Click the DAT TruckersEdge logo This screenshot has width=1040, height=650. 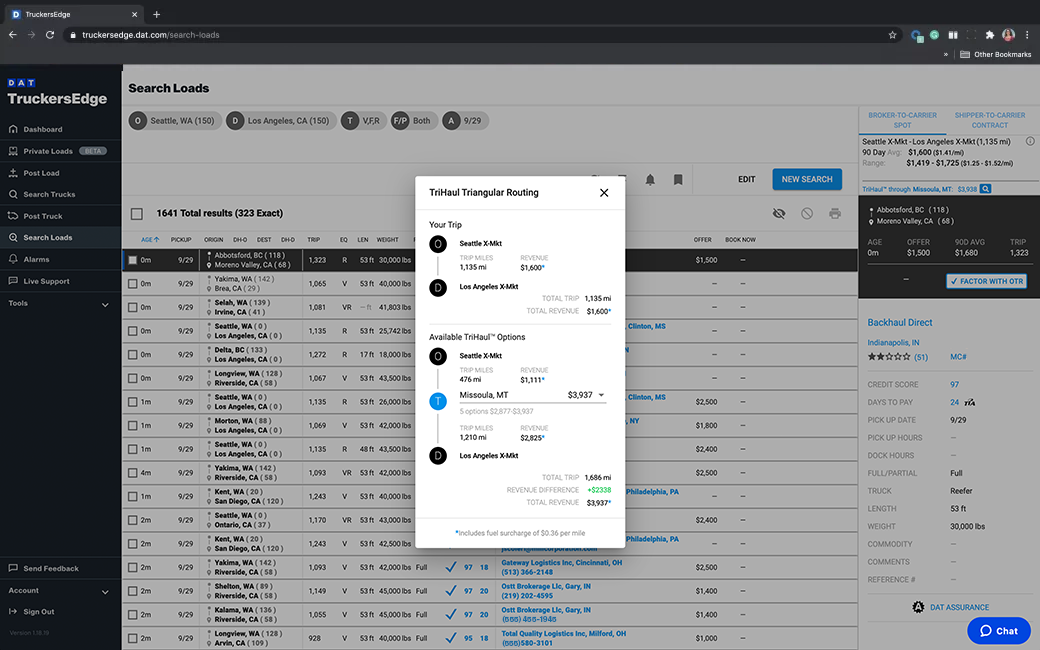tap(57, 93)
